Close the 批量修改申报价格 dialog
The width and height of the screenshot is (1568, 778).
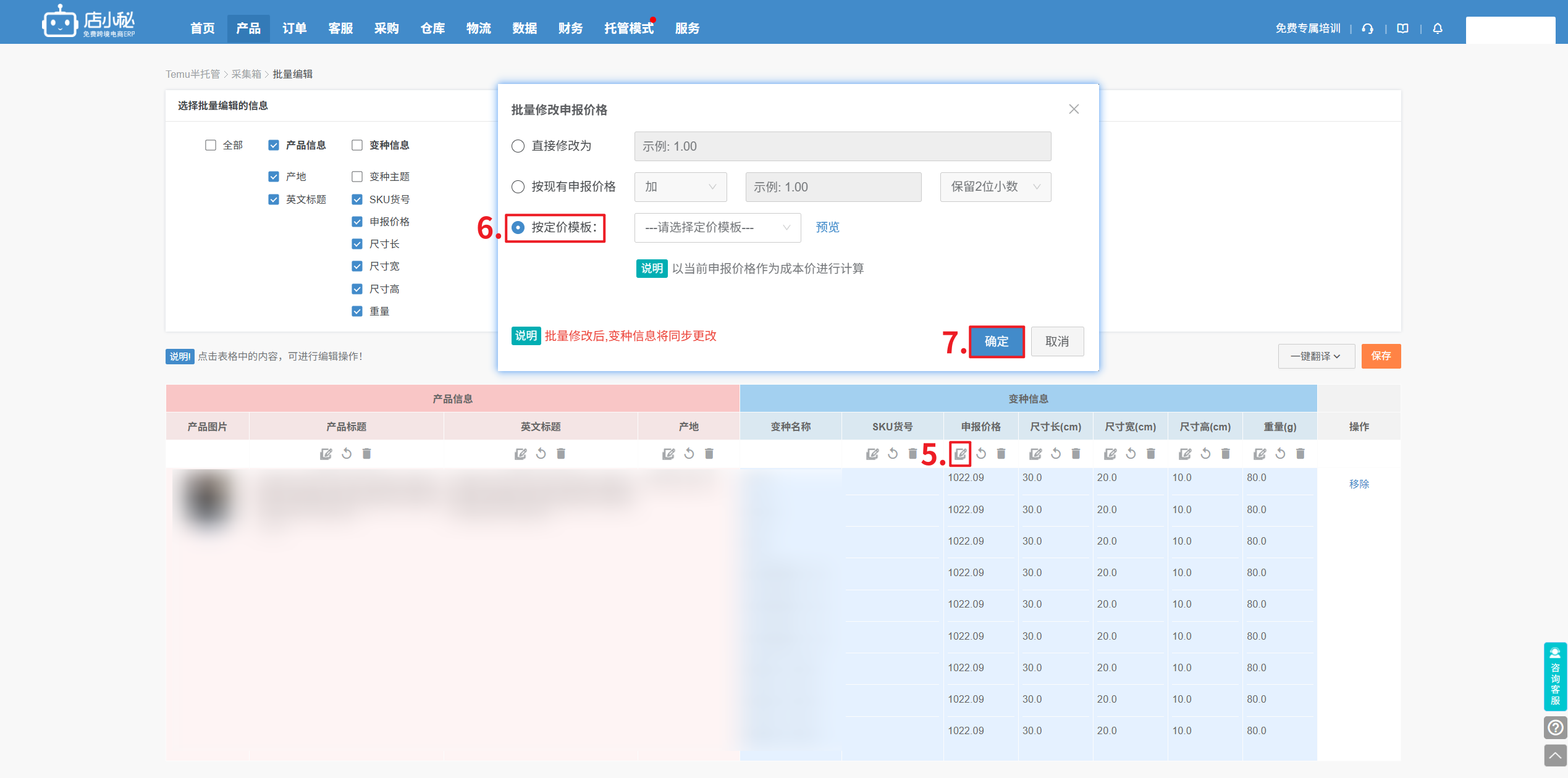click(1074, 109)
